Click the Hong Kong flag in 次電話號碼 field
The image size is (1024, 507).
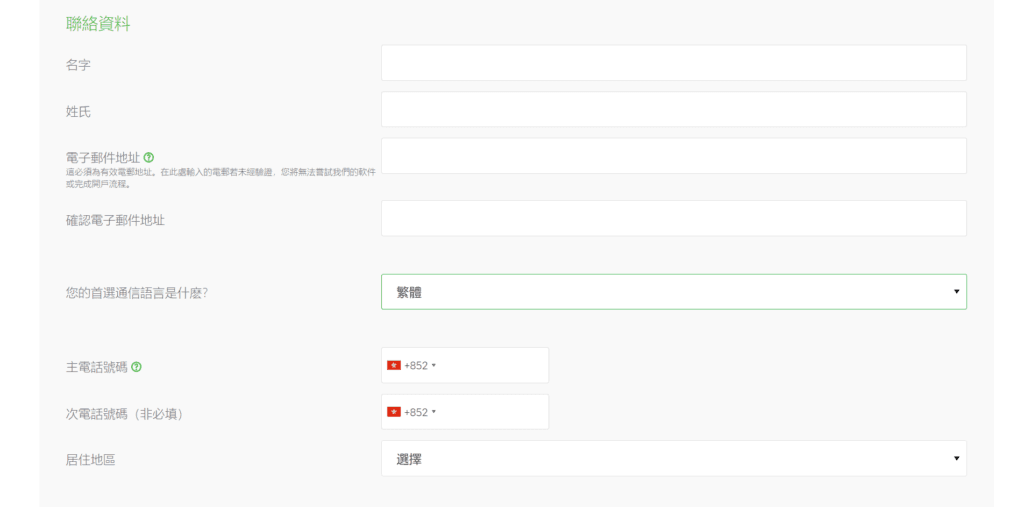[x=394, y=412]
